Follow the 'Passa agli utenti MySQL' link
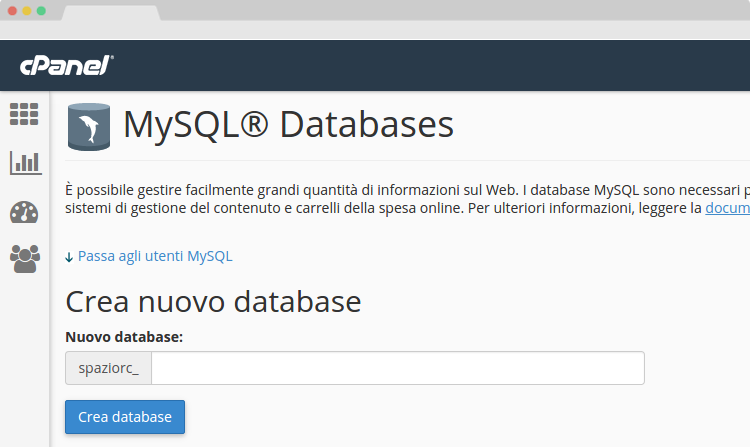750x447 pixels. coord(155,256)
